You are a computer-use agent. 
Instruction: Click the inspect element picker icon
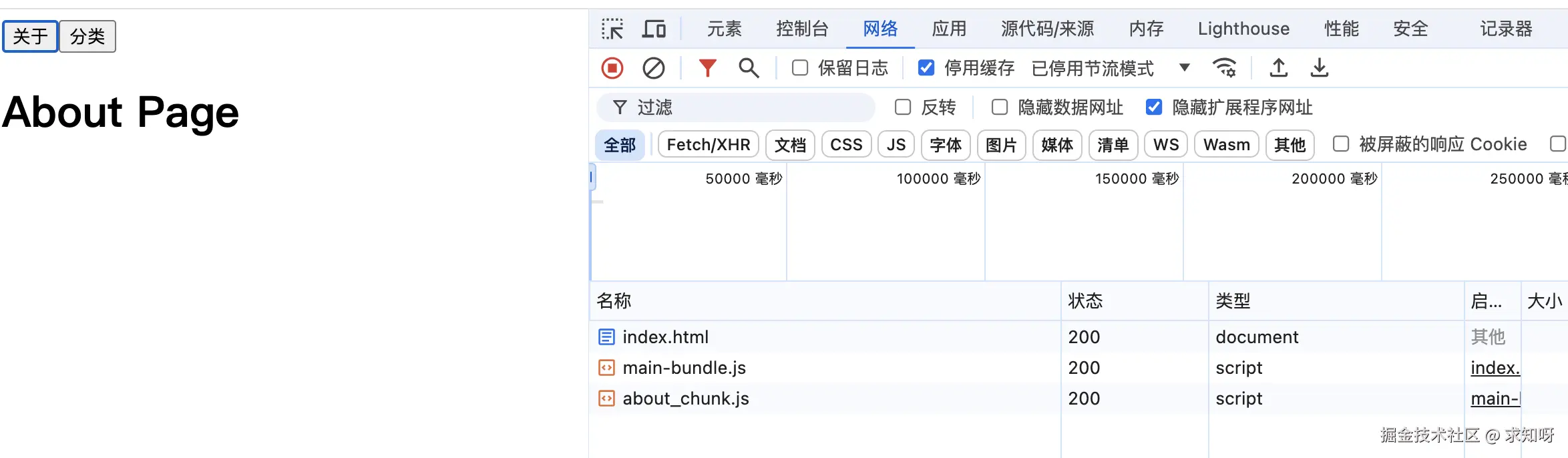click(x=612, y=29)
